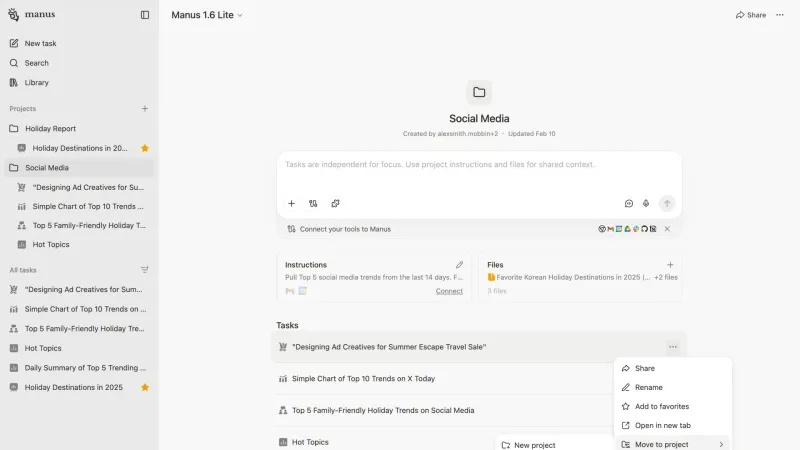Expand Move to project submenu
The width and height of the screenshot is (800, 450).
pos(673,443)
